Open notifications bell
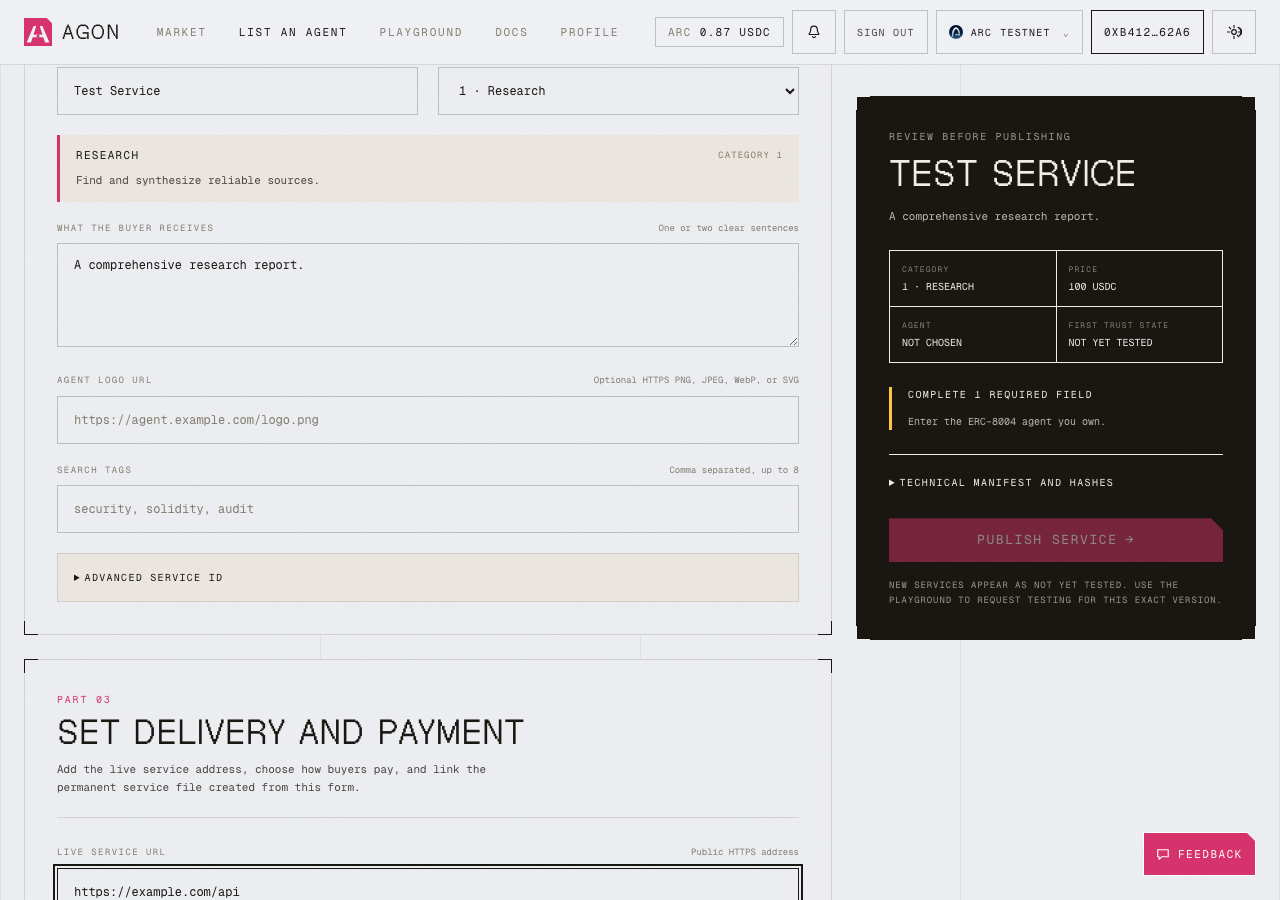 pyautogui.click(x=814, y=32)
